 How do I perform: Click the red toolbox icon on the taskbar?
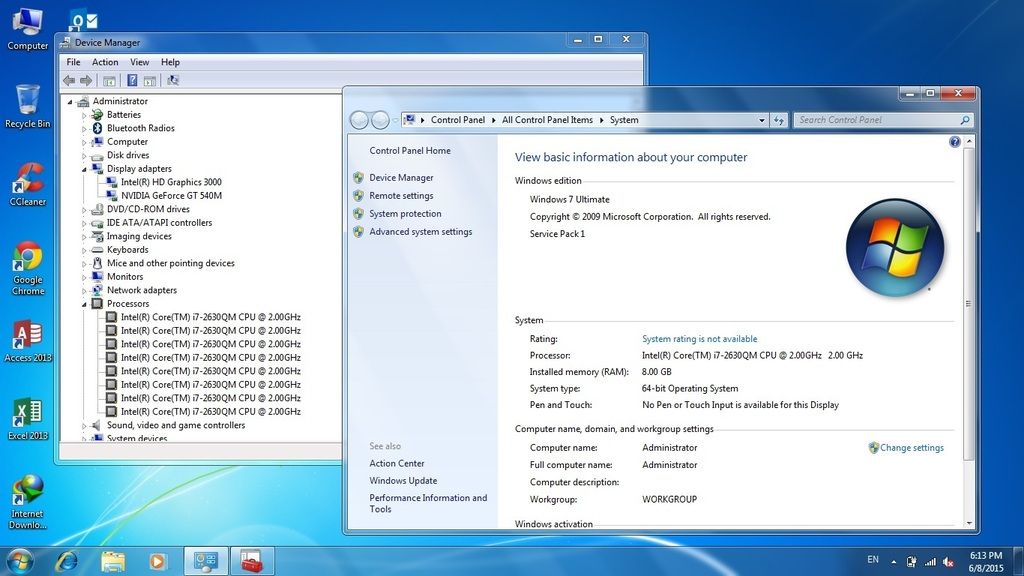click(251, 561)
